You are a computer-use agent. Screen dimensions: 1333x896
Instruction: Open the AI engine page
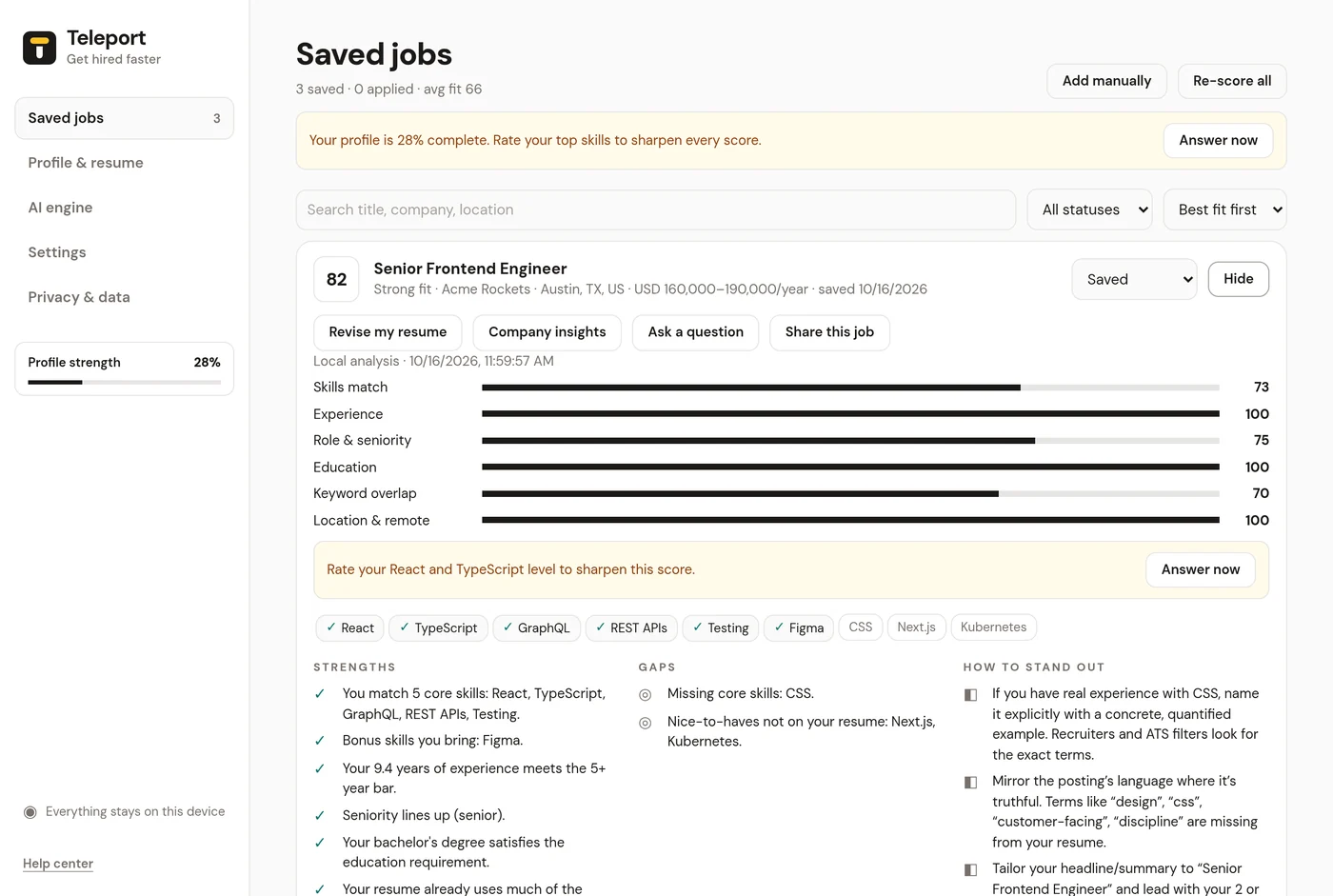click(x=124, y=208)
